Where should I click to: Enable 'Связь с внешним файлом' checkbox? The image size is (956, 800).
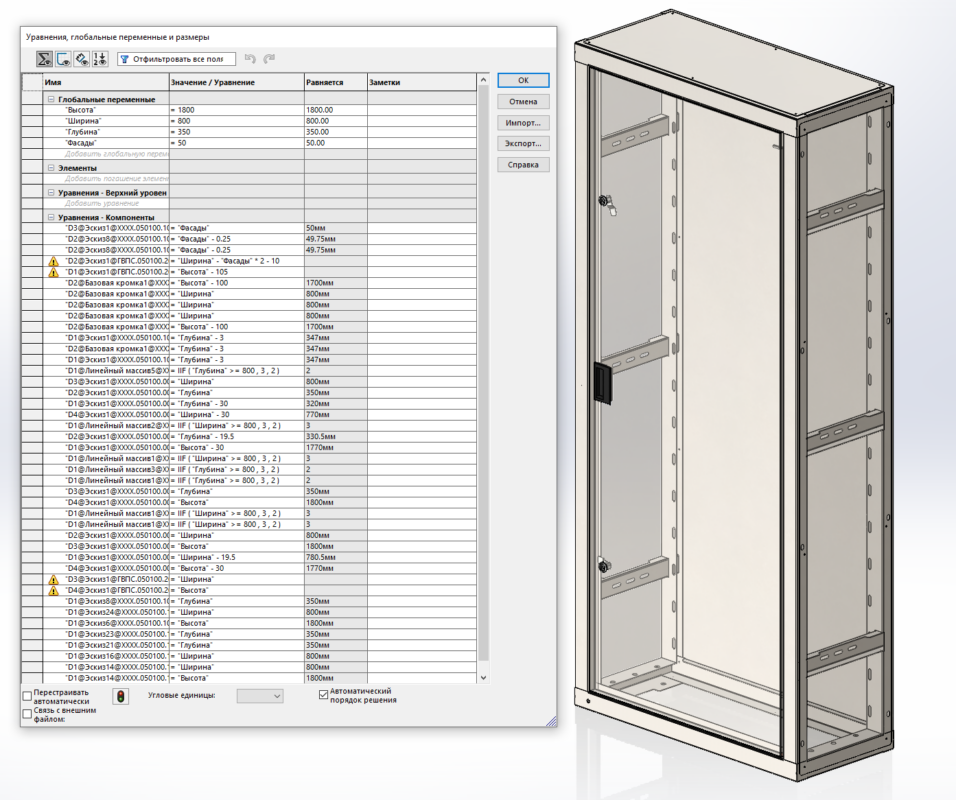tap(27, 713)
